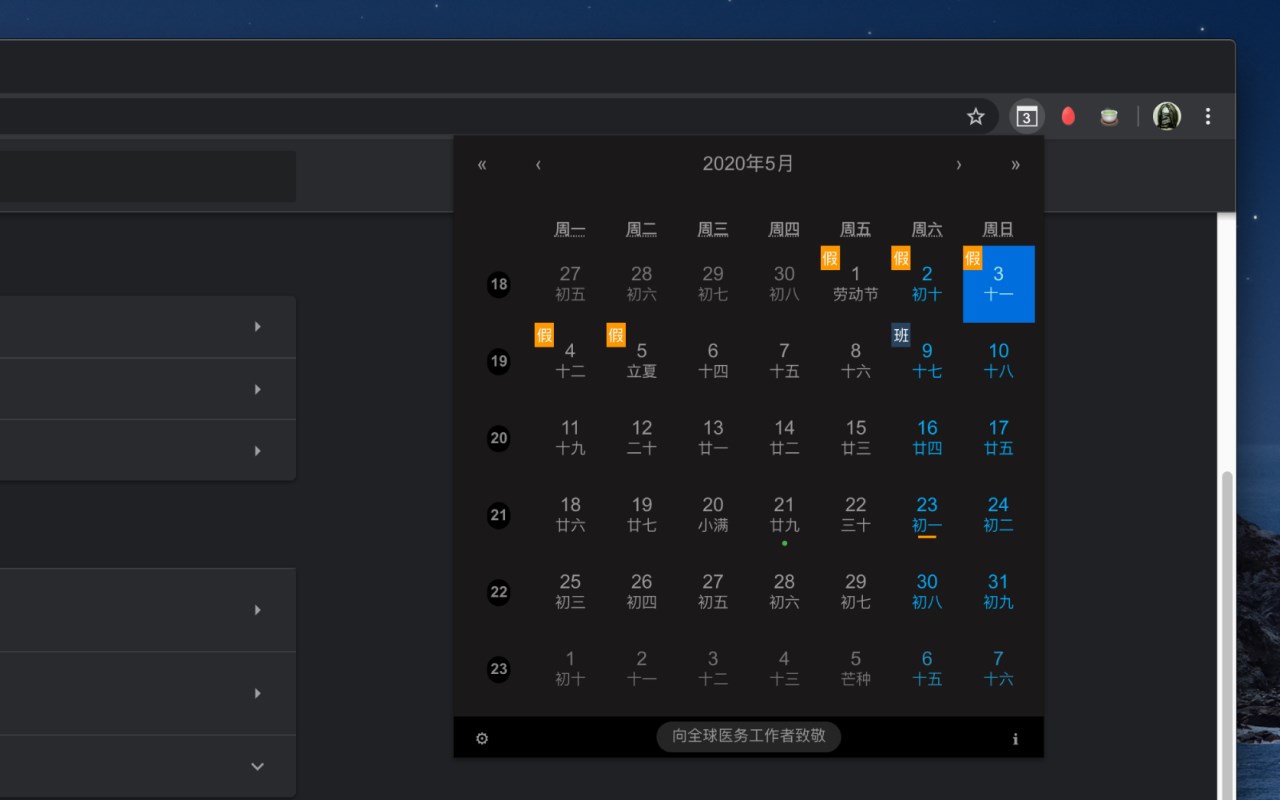Bookmark this page with the star icon
Screen dimensions: 1280x800
point(976,117)
